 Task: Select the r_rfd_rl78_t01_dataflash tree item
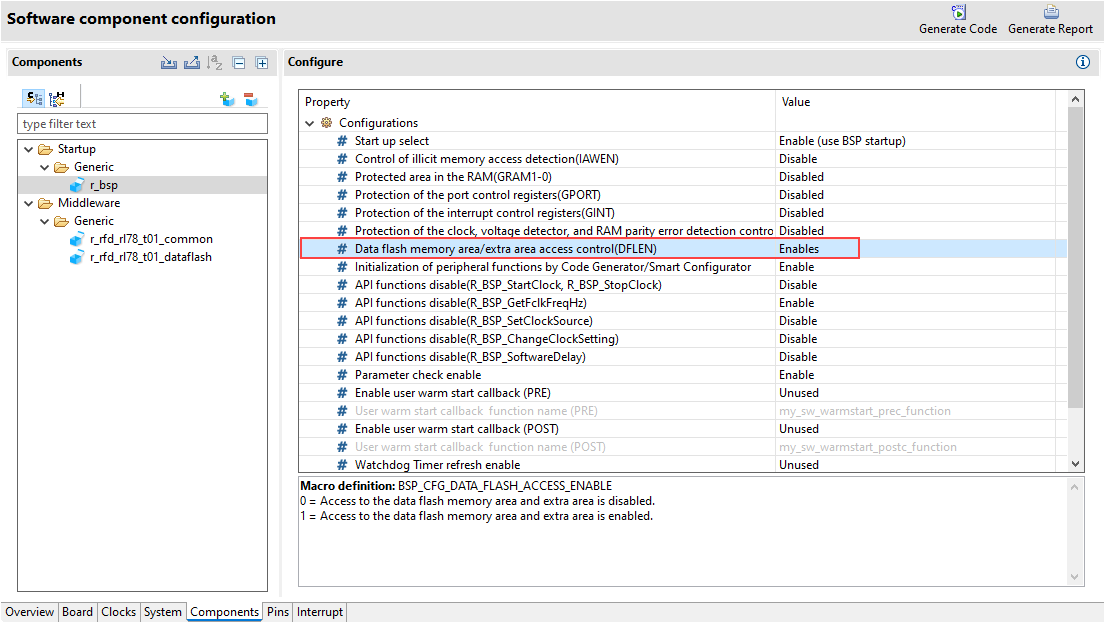(x=151, y=257)
